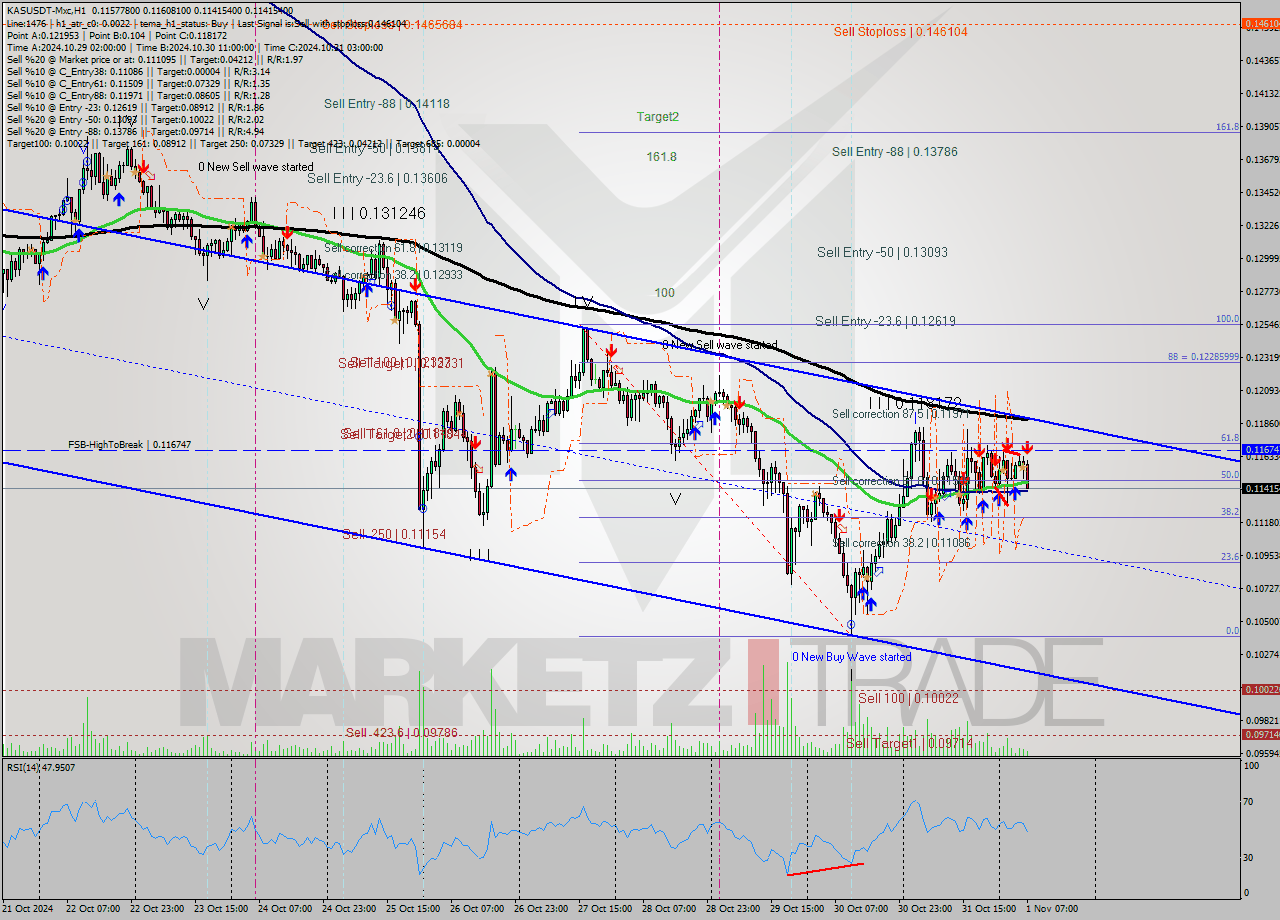Click the 'FSB-HighToBreak | 0.116747' label
Image resolution: width=1280 pixels, height=920 pixels.
pyautogui.click(x=129, y=444)
